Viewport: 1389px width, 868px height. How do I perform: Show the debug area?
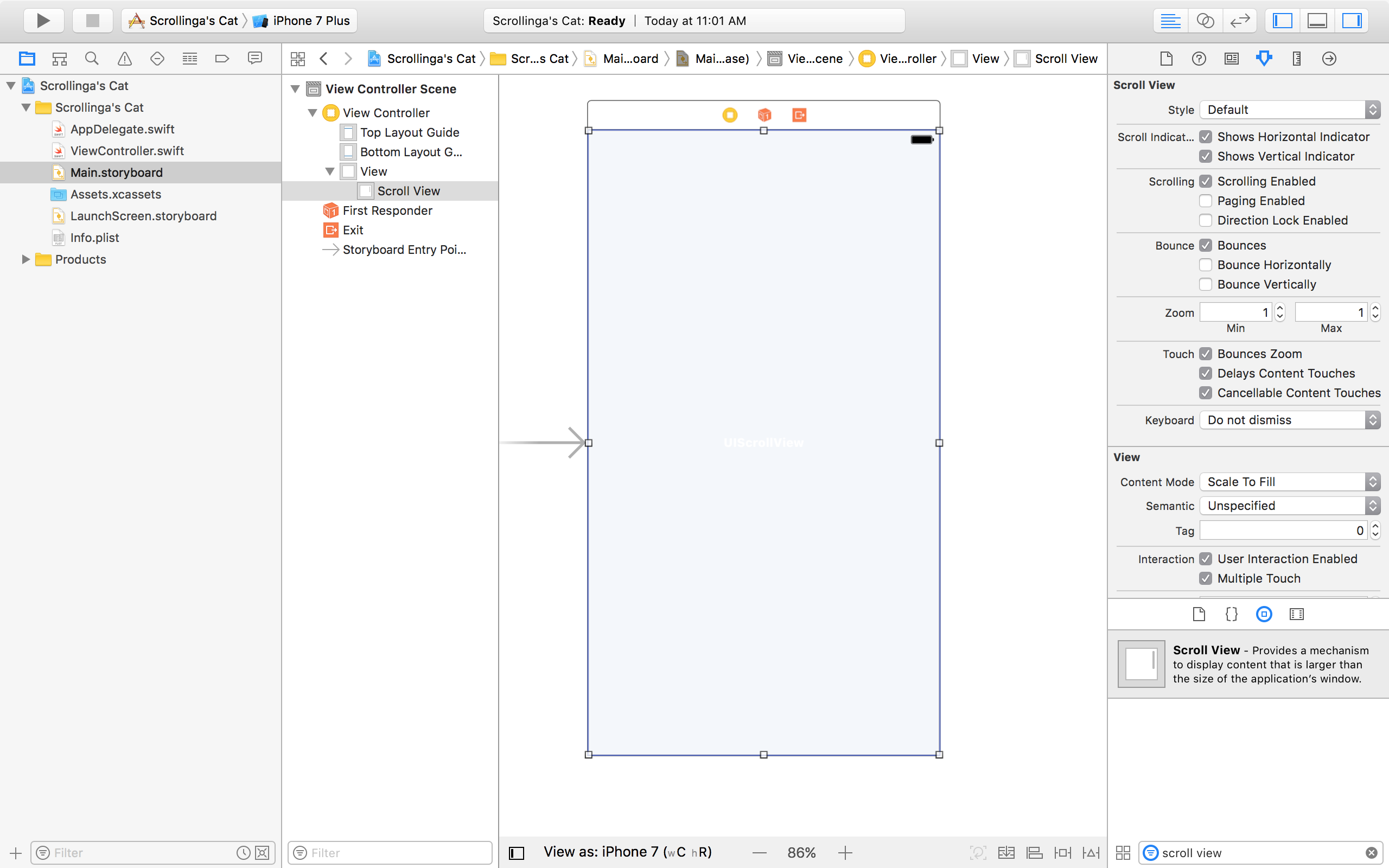click(1317, 21)
